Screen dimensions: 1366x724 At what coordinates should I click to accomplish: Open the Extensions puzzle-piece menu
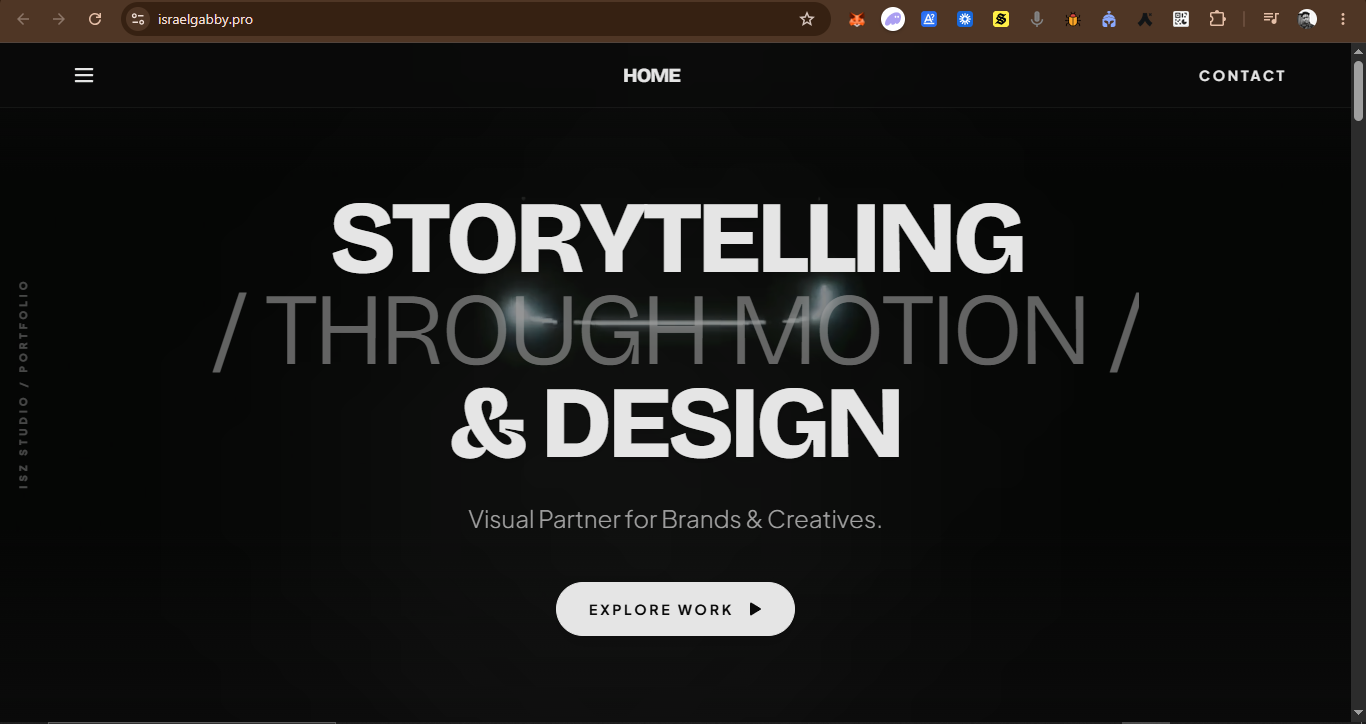tap(1217, 19)
